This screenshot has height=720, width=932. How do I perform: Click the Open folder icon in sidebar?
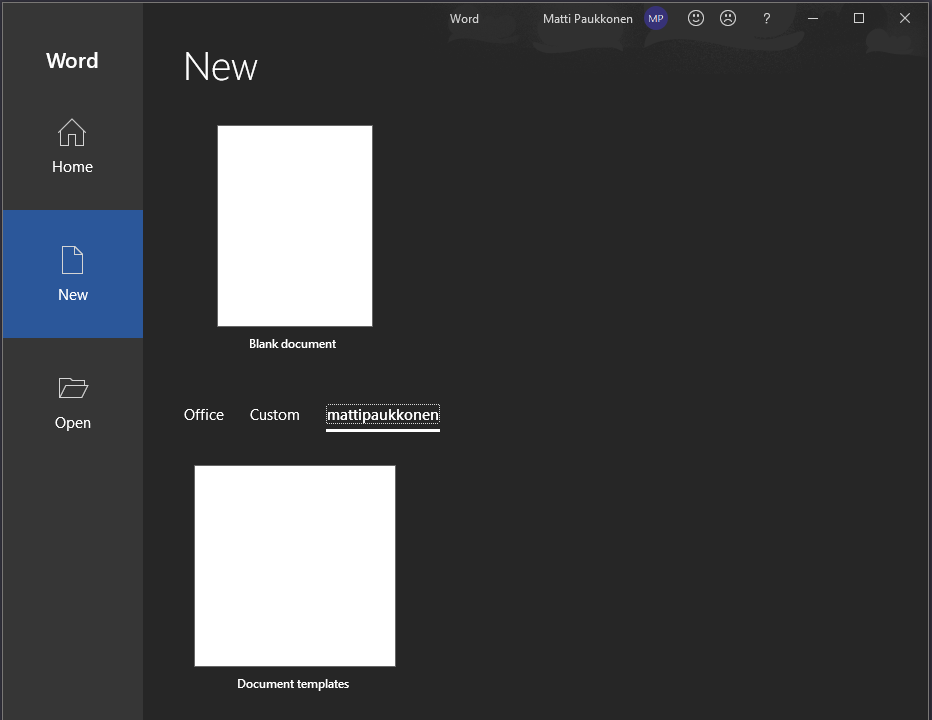[x=72, y=388]
